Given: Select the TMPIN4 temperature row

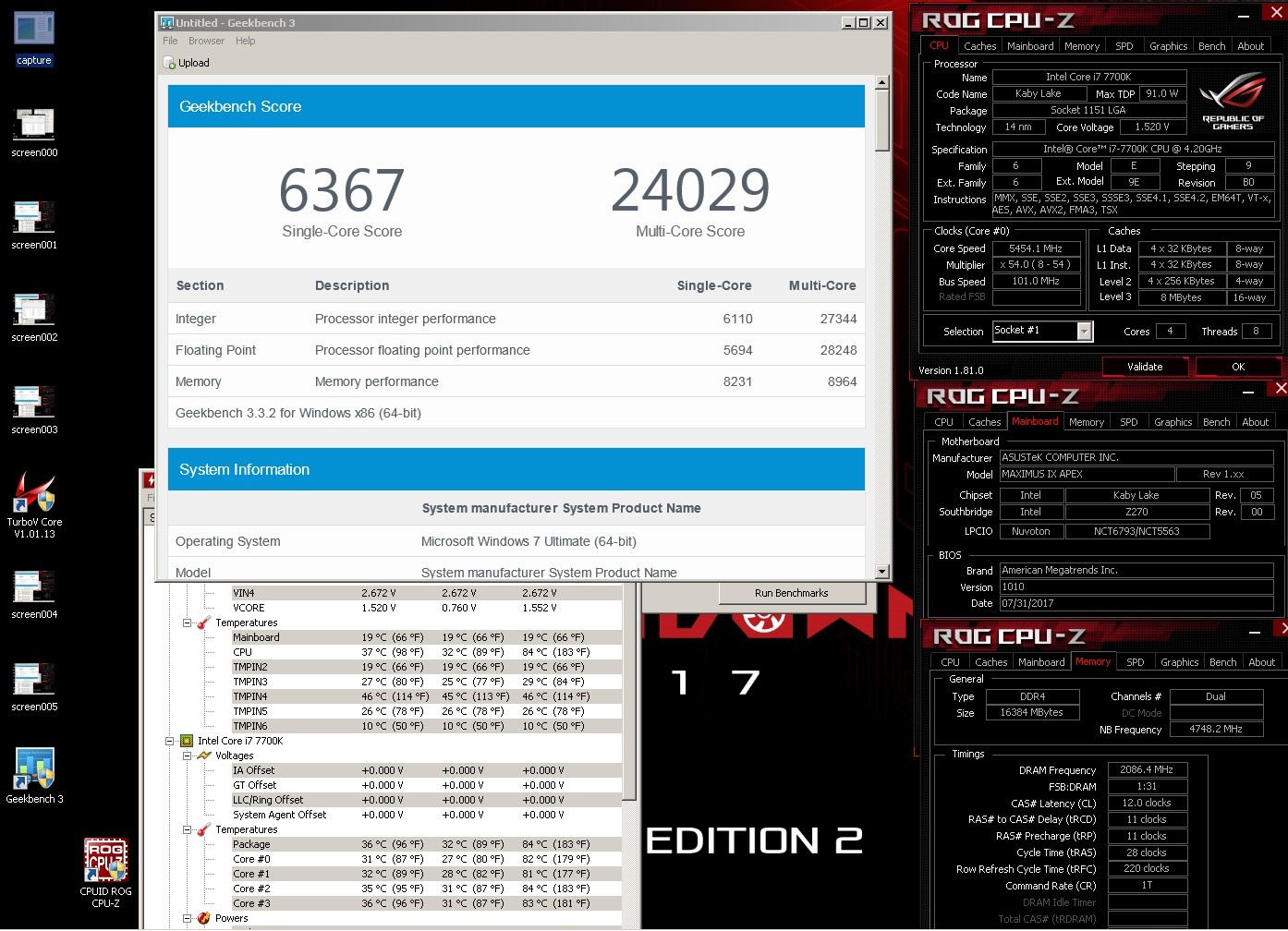Looking at the screenshot, I should (x=425, y=696).
